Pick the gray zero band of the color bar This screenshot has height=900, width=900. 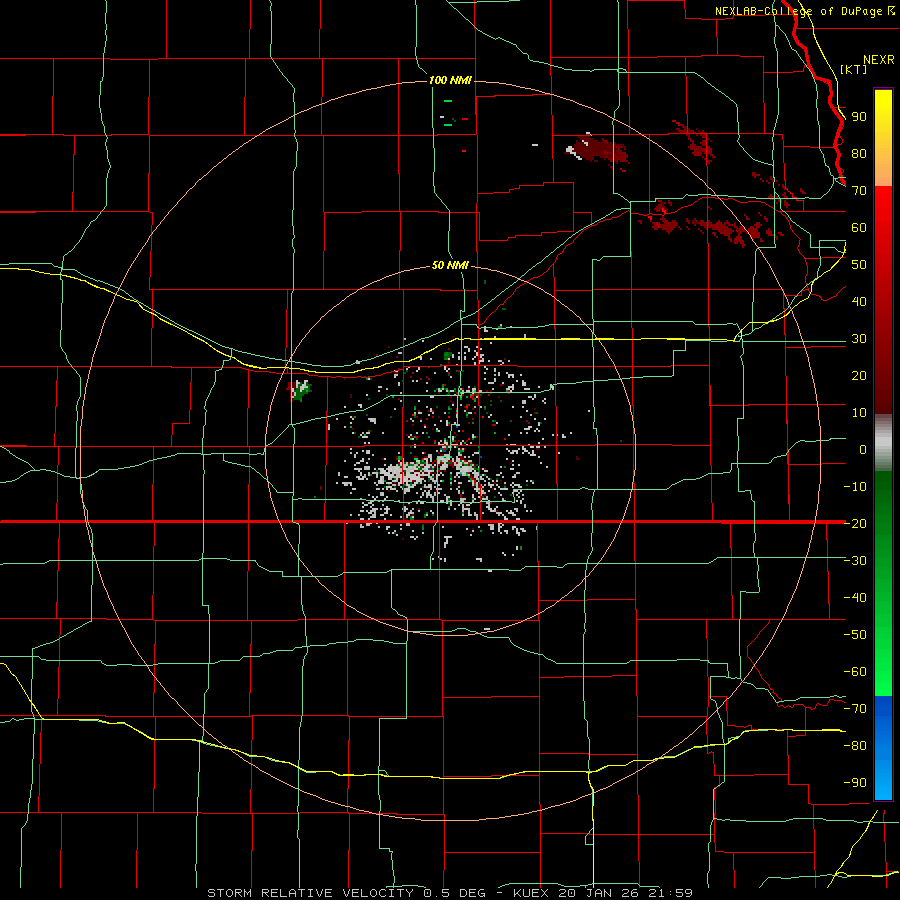point(883,443)
